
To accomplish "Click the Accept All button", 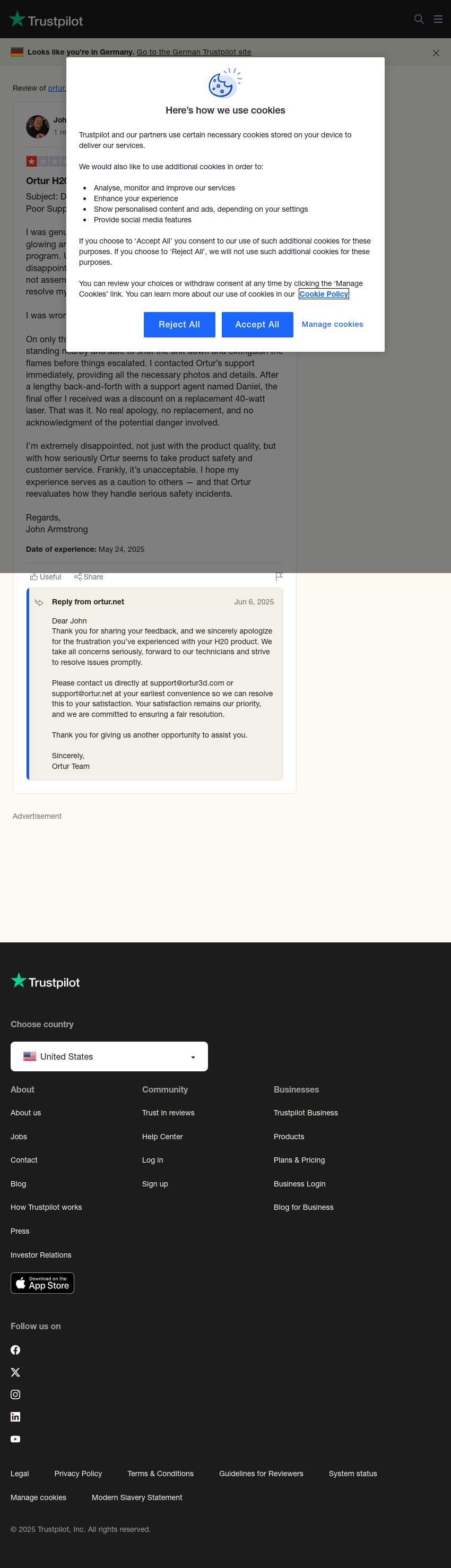I will click(257, 324).
